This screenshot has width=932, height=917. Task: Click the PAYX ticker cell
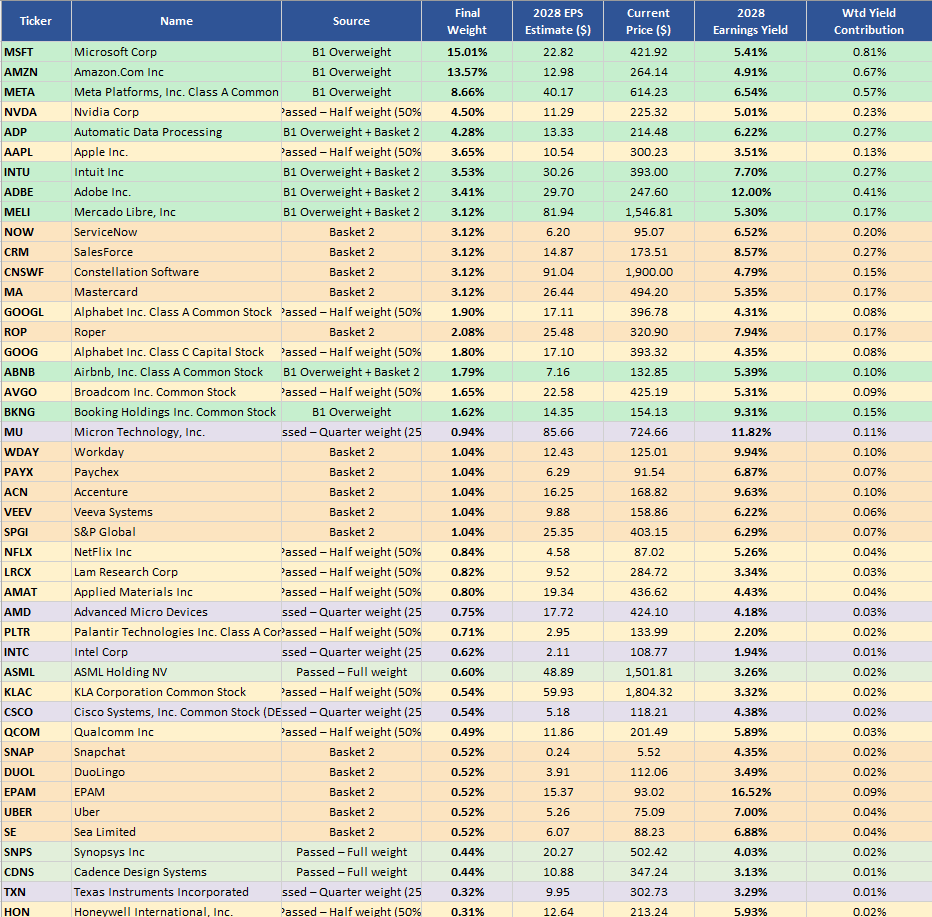(36, 472)
